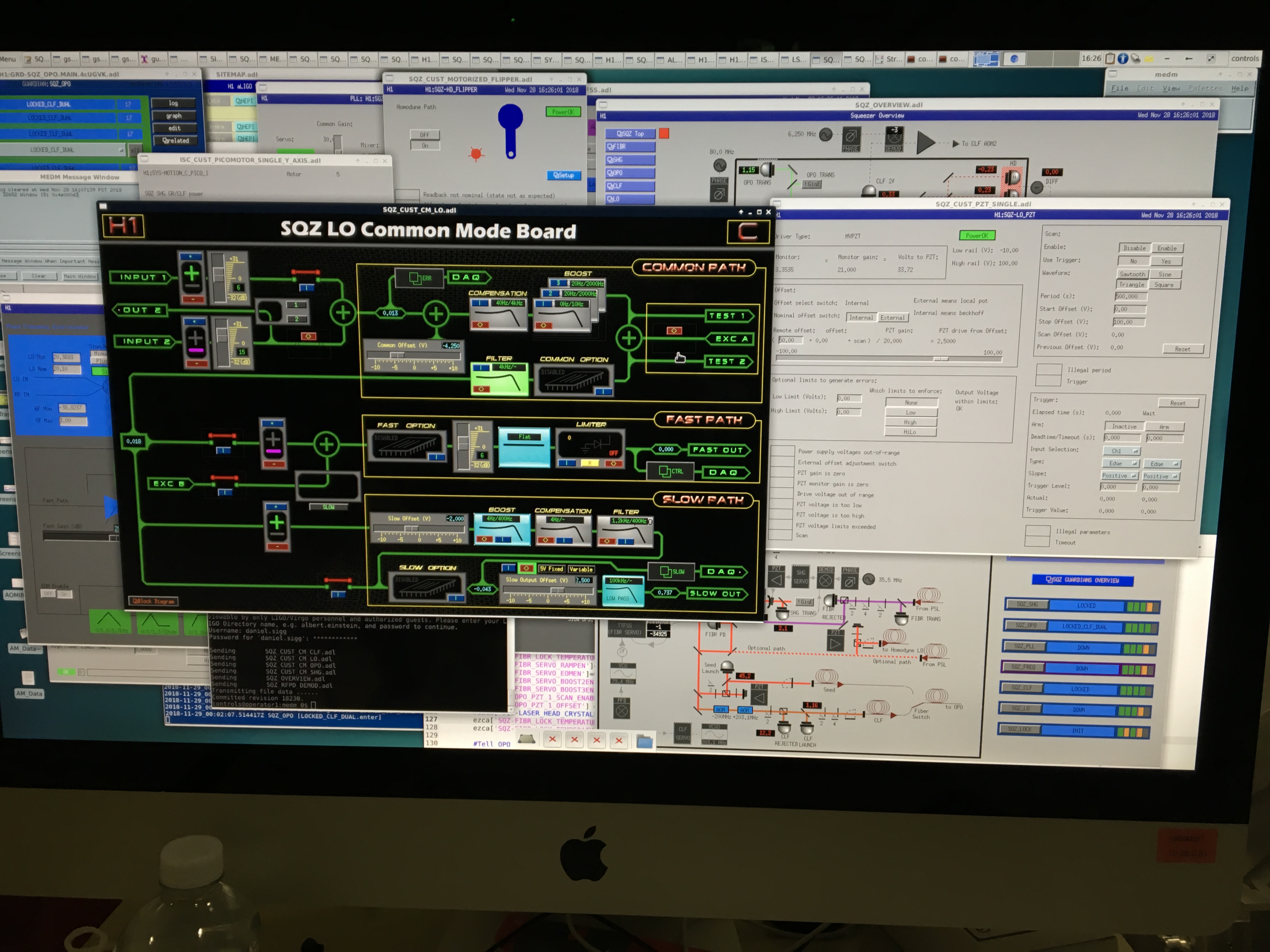The width and height of the screenshot is (1270, 952).
Task: Set Input 1 polarity with the blue plus button
Action: point(191,257)
